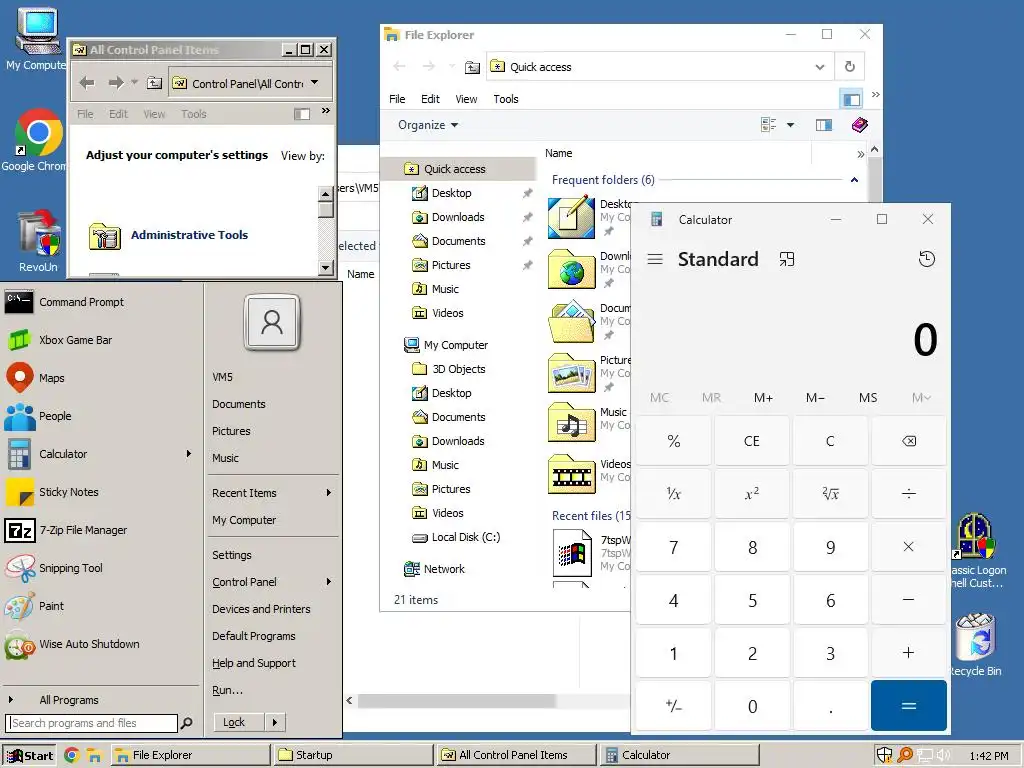Unpin Desktop from Quick access list
1024x768 pixels.
point(528,193)
